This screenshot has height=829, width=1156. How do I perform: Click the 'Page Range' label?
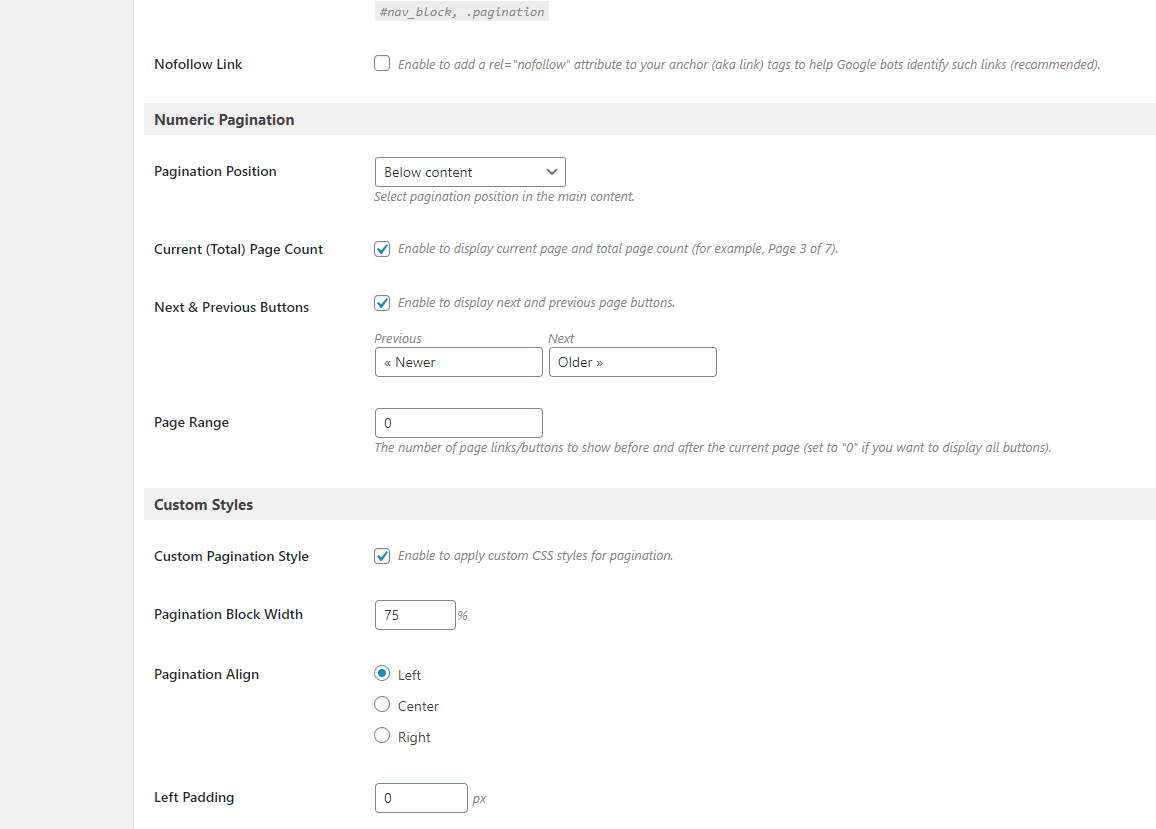pyautogui.click(x=192, y=423)
